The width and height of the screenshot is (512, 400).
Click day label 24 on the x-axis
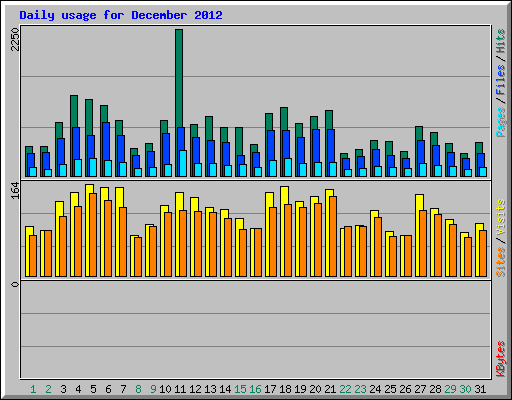(x=375, y=389)
